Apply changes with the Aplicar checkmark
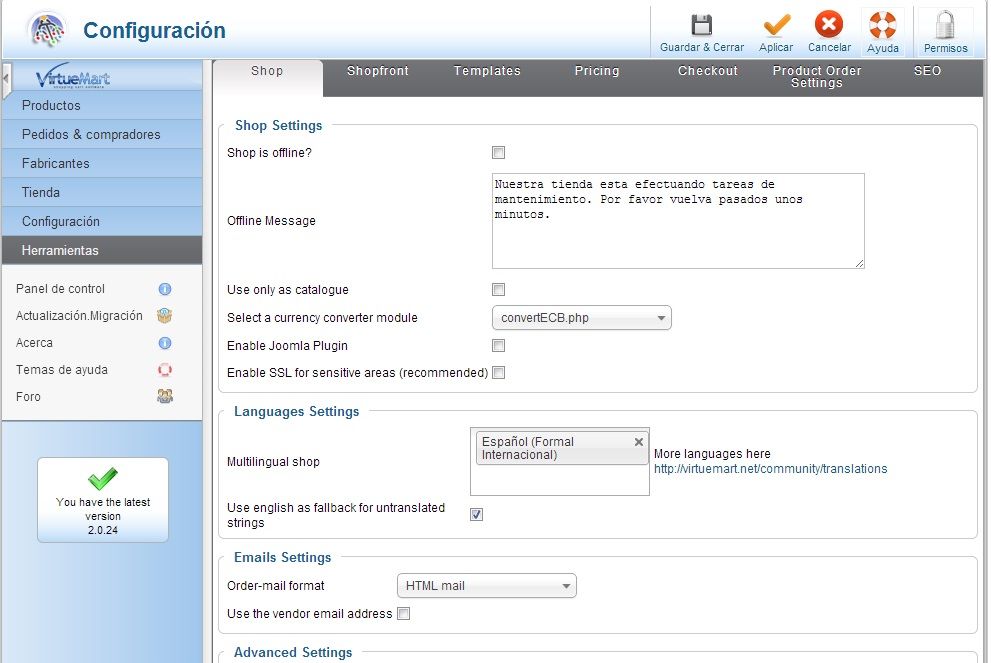 click(776, 25)
